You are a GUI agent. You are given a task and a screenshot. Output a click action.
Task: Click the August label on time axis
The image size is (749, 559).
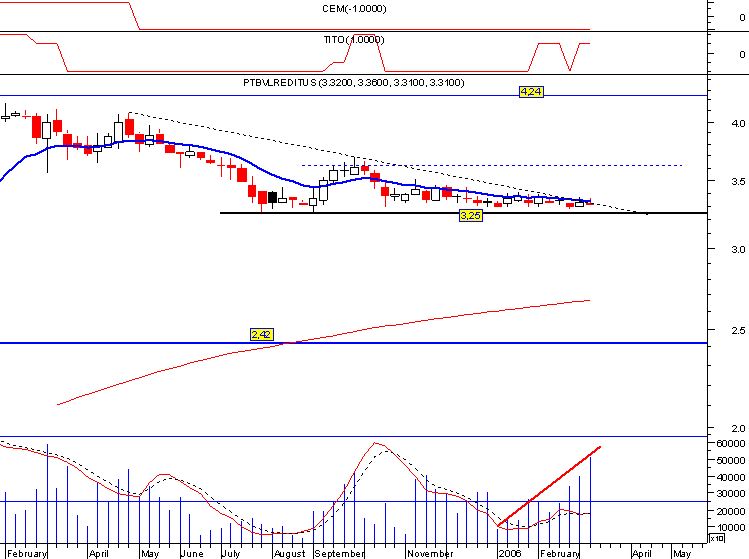click(x=289, y=553)
